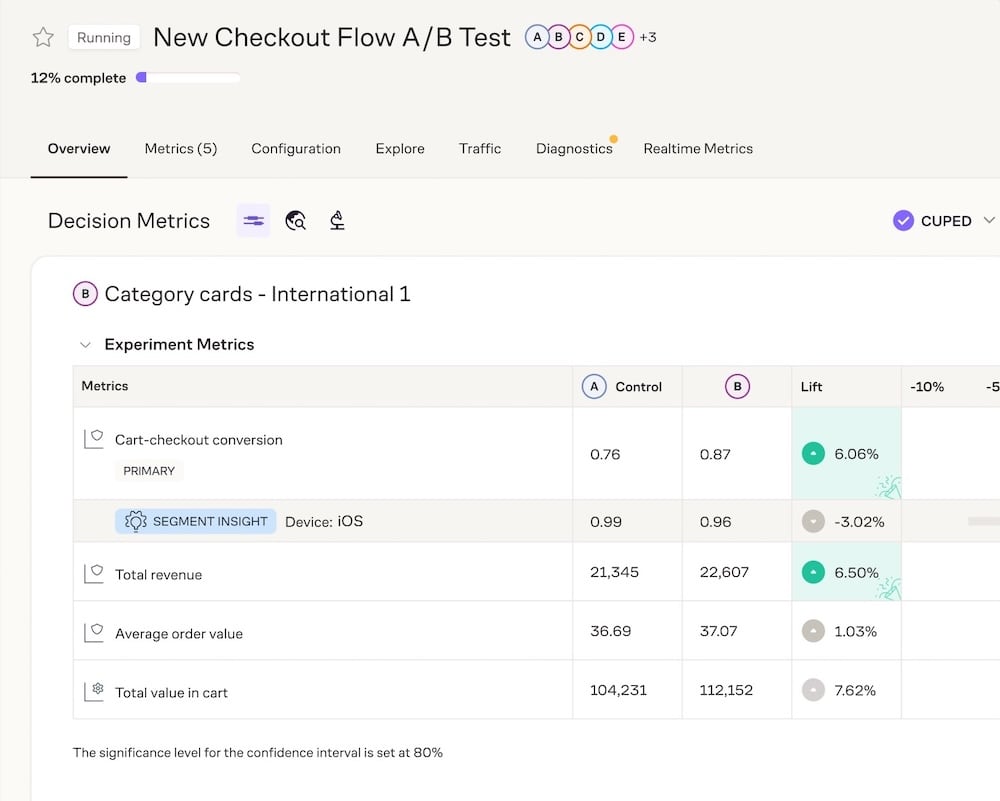Star the experiment as favorite
1000x801 pixels.
coord(43,38)
